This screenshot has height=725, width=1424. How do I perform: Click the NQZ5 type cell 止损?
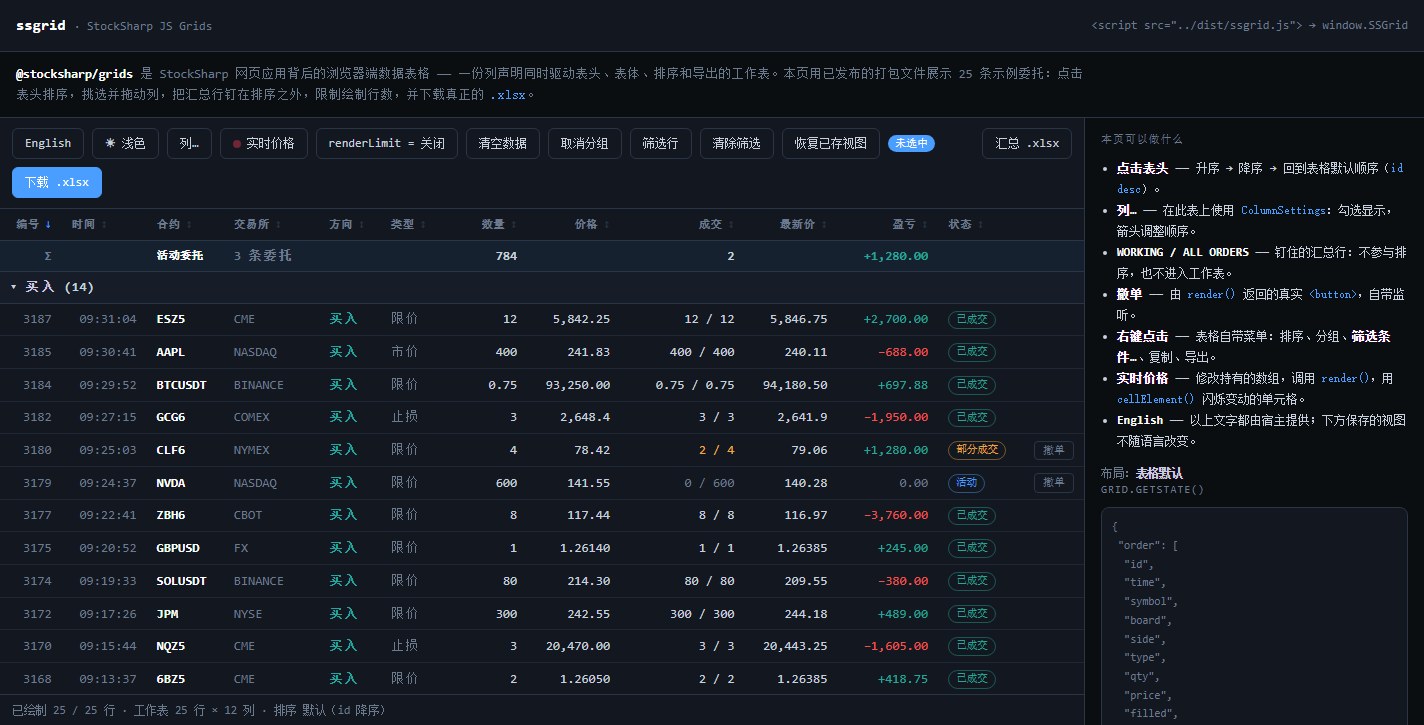(404, 645)
